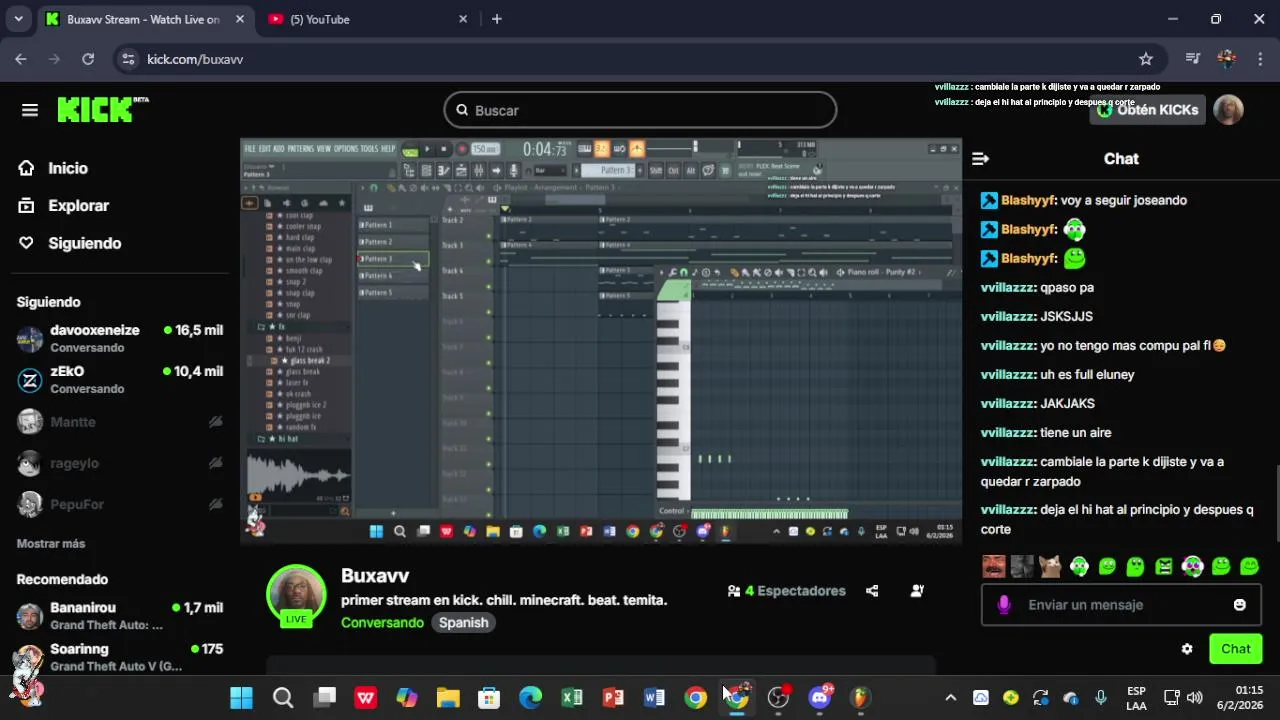The height and width of the screenshot is (720, 1280).
Task: Click the Buscar search field
Action: (640, 110)
